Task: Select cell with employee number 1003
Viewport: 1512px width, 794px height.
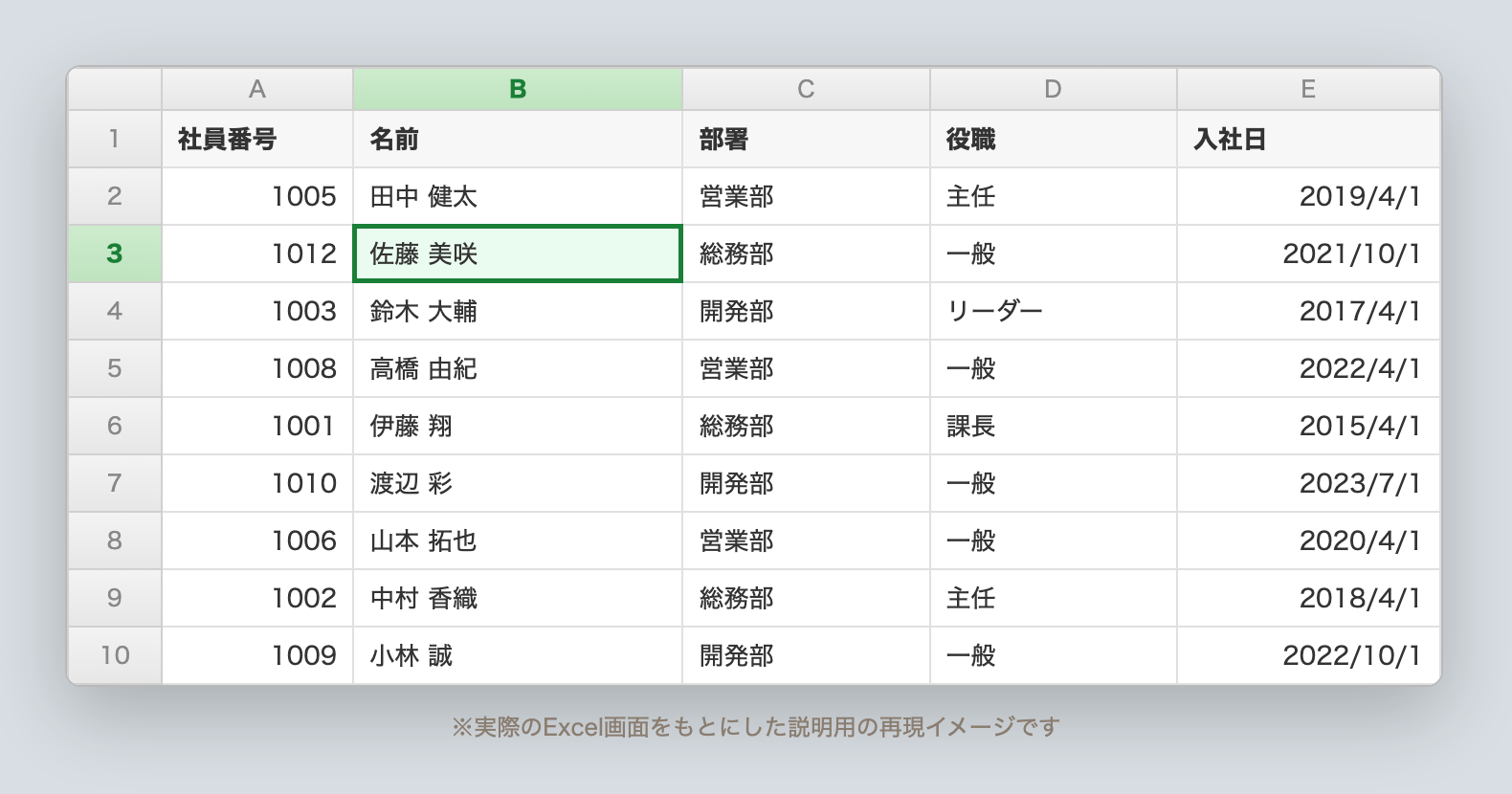Action: click(257, 311)
